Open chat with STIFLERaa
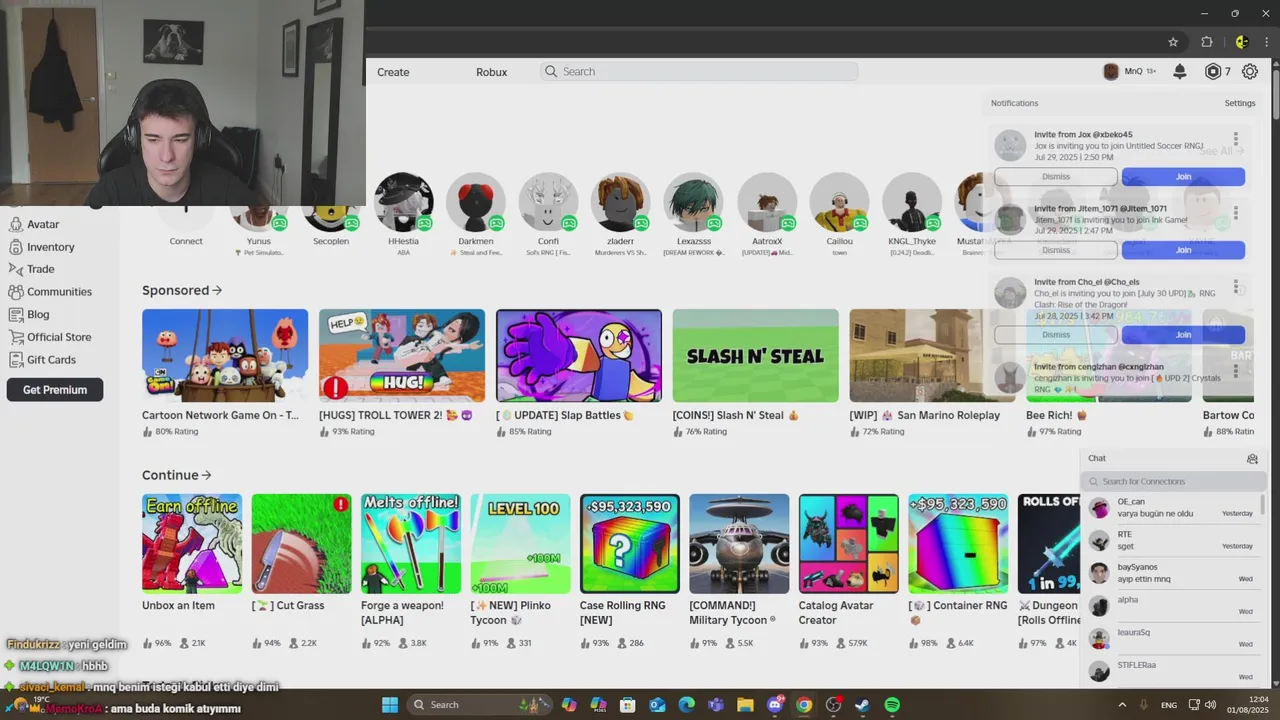The image size is (1280, 720). (x=1171, y=671)
